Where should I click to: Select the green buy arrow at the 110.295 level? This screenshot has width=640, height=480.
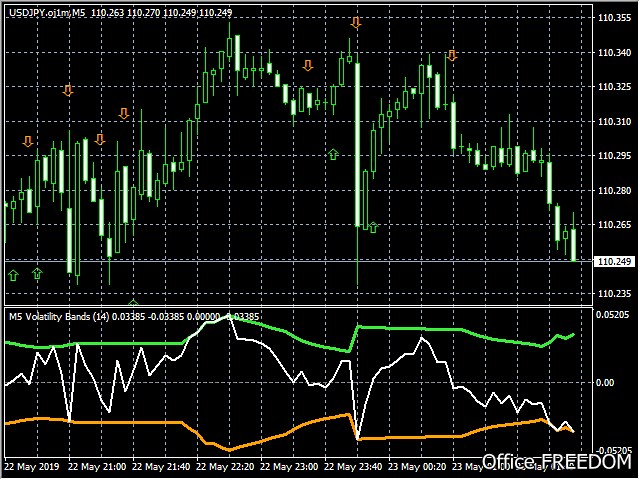point(333,154)
